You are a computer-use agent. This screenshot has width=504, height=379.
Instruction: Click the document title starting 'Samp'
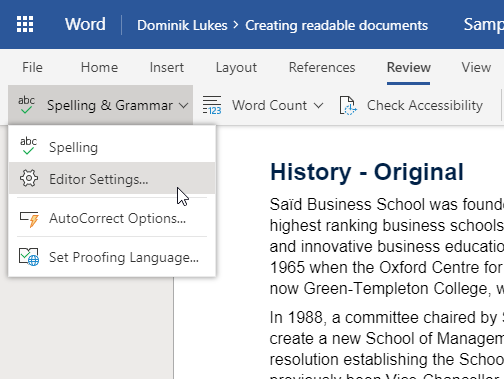pos(484,25)
